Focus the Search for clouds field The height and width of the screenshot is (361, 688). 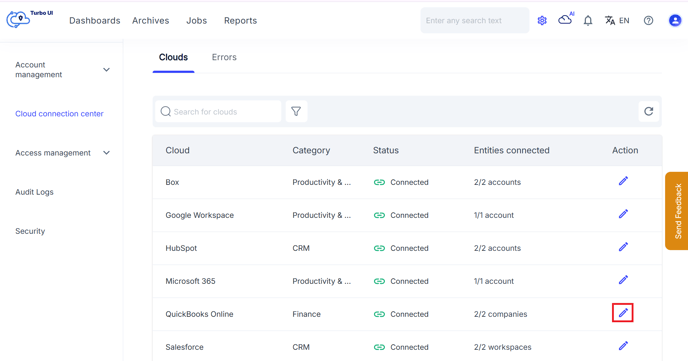pos(218,111)
